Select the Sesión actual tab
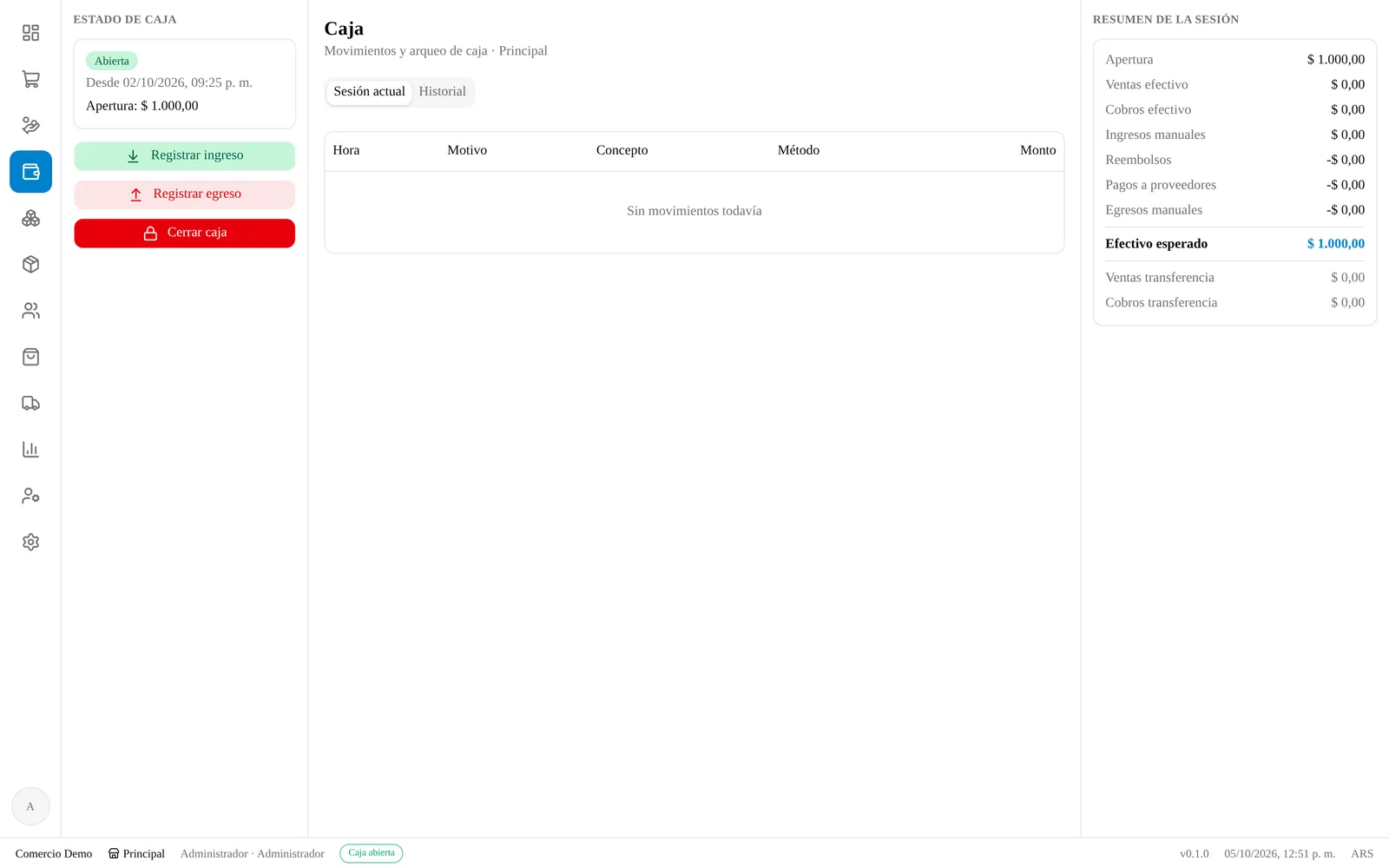The image size is (1389, 868). coord(369,91)
